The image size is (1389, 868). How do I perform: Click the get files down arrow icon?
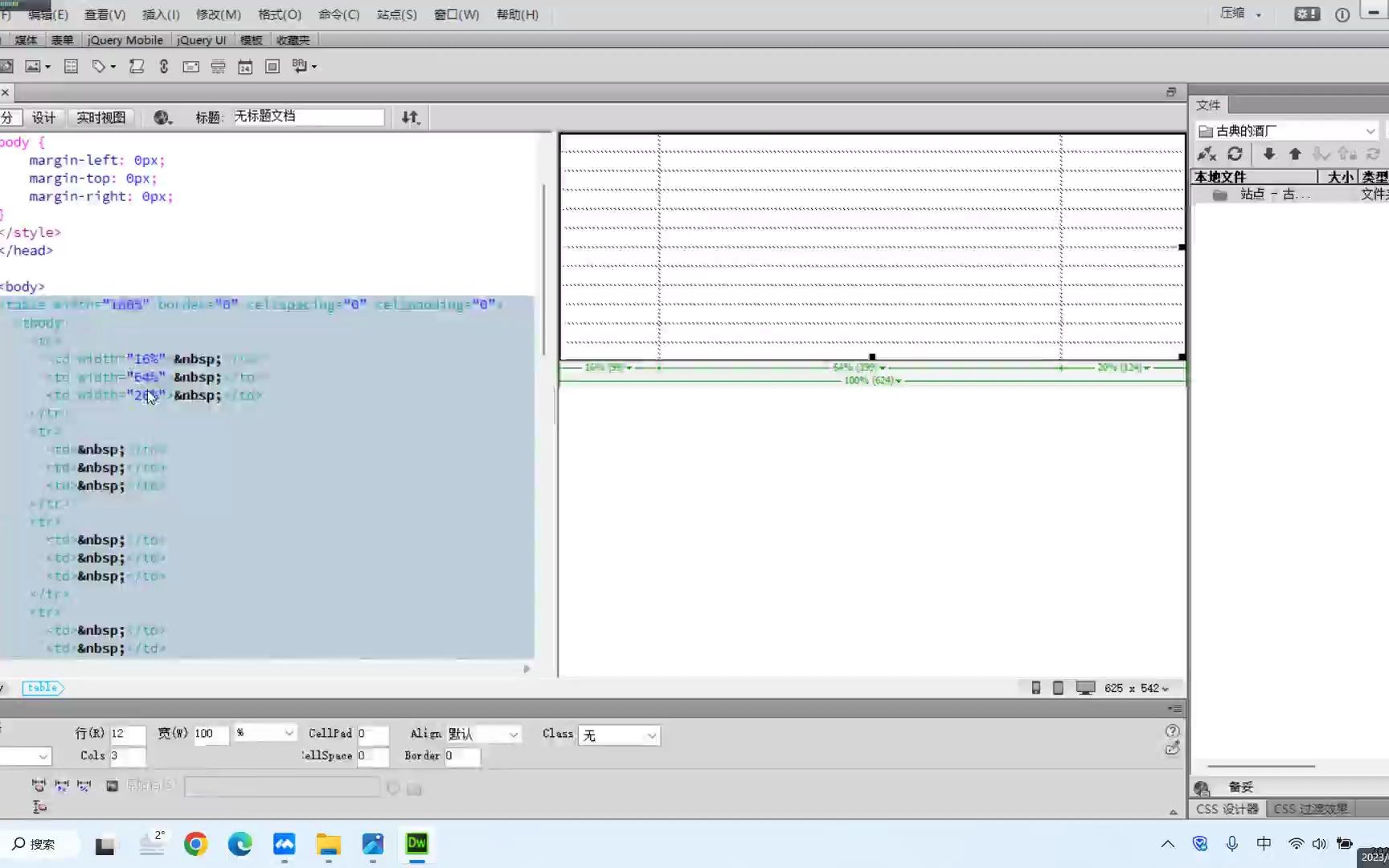click(x=1269, y=154)
